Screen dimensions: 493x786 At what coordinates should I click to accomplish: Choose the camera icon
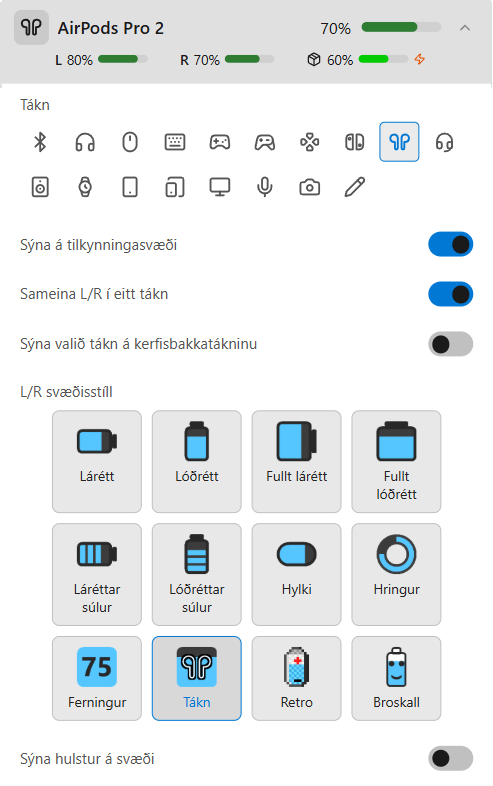point(309,187)
